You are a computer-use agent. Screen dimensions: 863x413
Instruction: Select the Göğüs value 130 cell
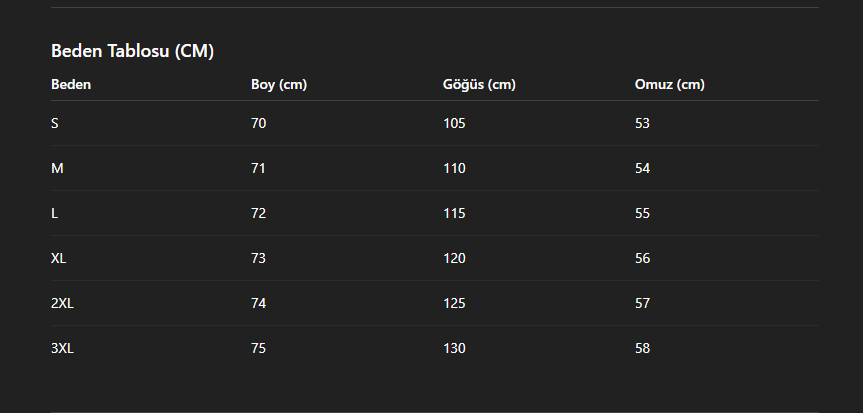tap(454, 349)
